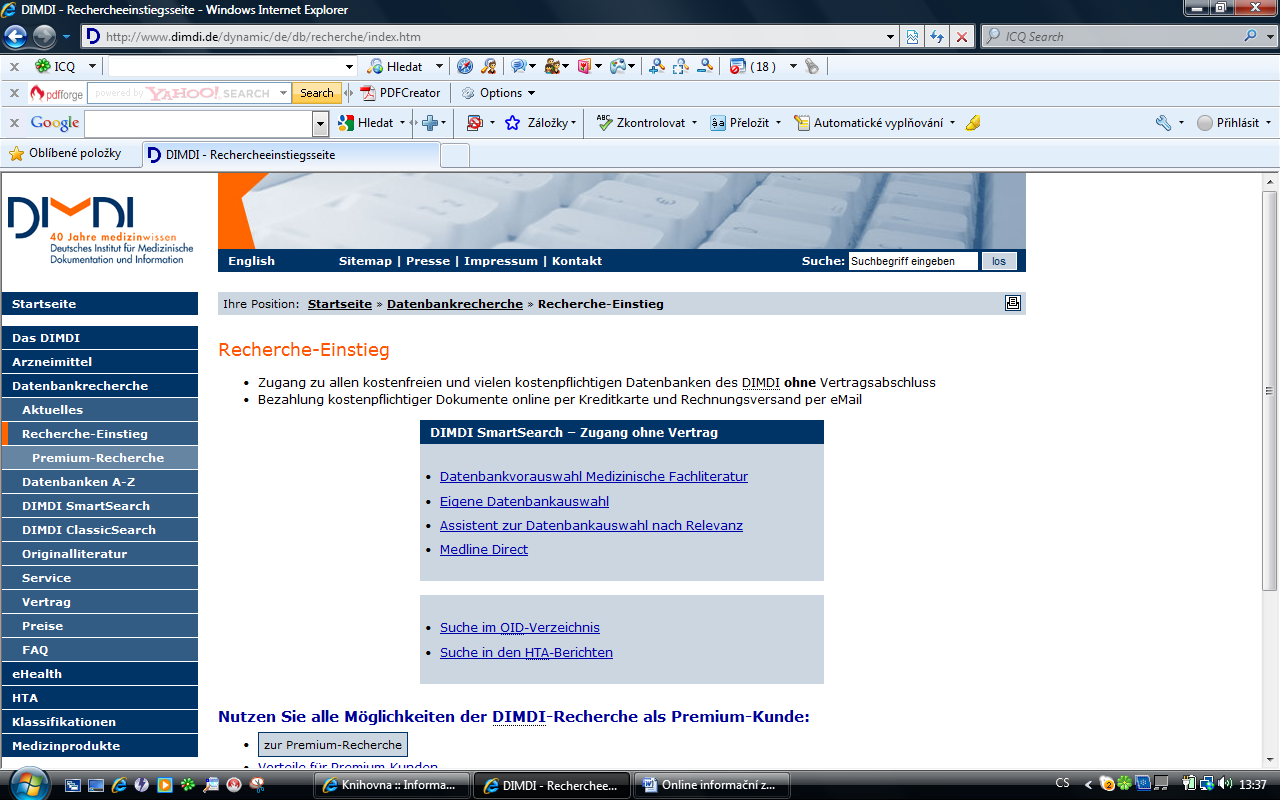The image size is (1280, 800).
Task: Select Medizinprodukte in left navigation
Action: (100, 746)
